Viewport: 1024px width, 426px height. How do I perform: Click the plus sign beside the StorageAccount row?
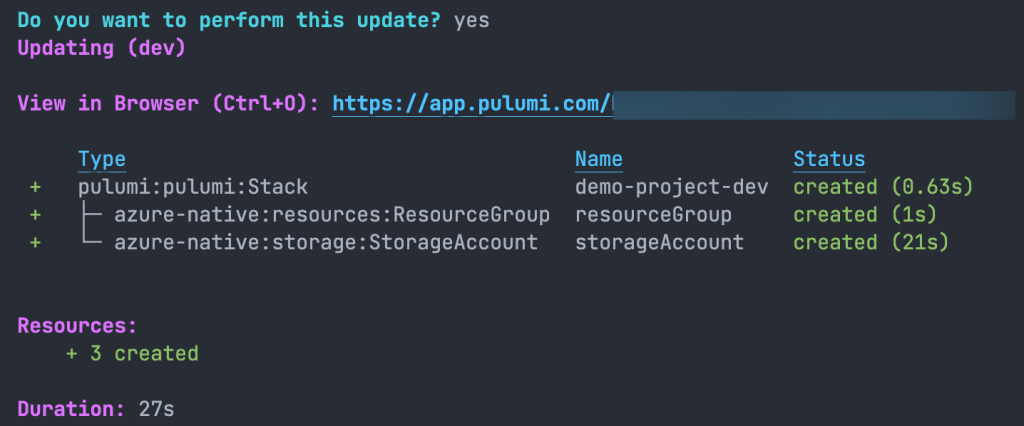(35, 242)
